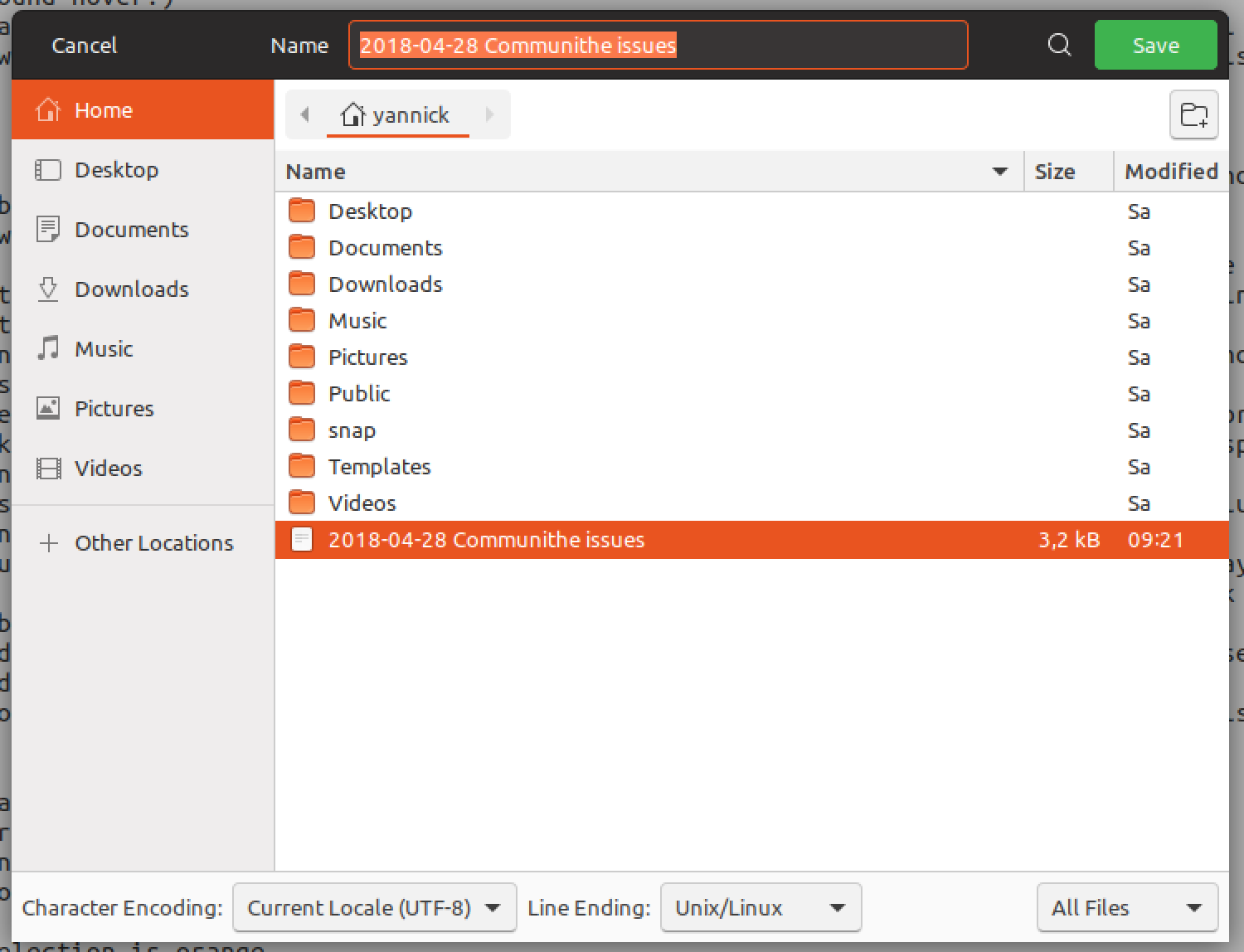Select the Pictures sidebar icon
The height and width of the screenshot is (952, 1244).
pos(48,408)
